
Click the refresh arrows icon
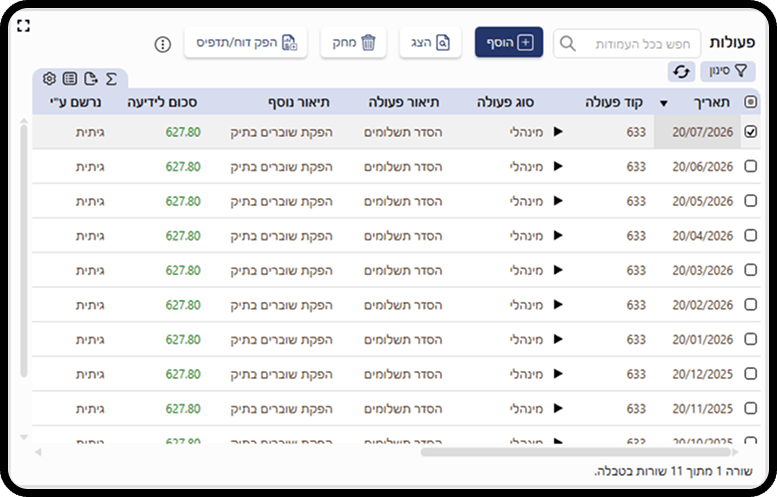pos(681,72)
